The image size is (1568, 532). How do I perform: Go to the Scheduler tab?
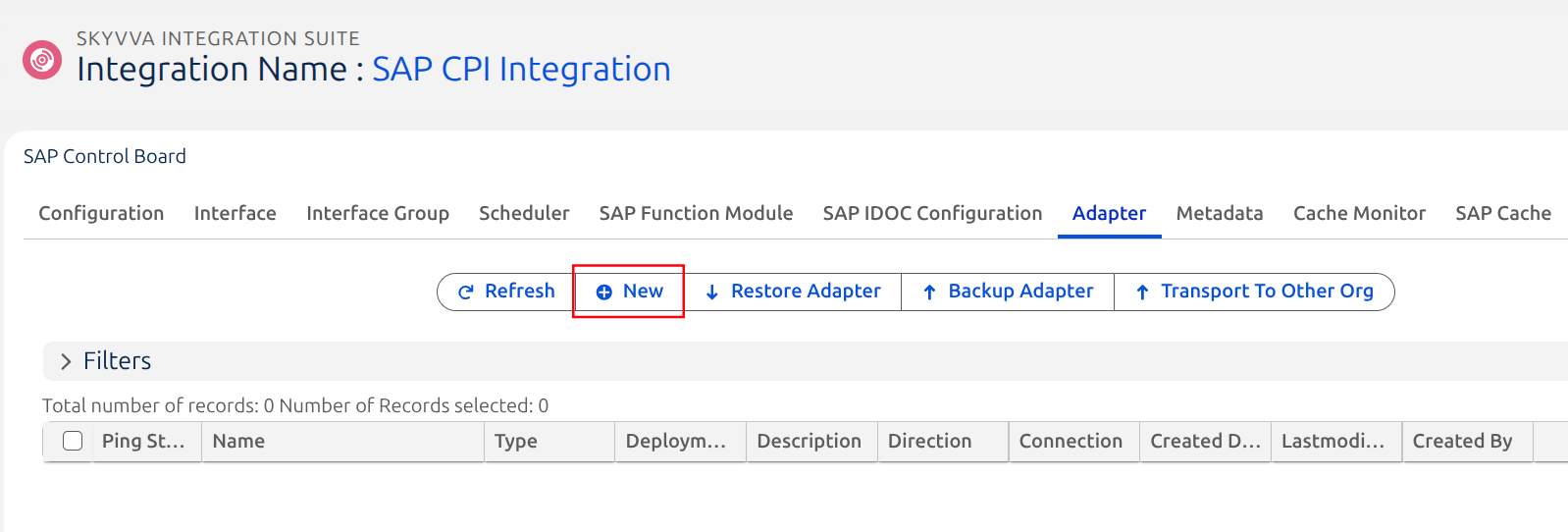pyautogui.click(x=524, y=213)
